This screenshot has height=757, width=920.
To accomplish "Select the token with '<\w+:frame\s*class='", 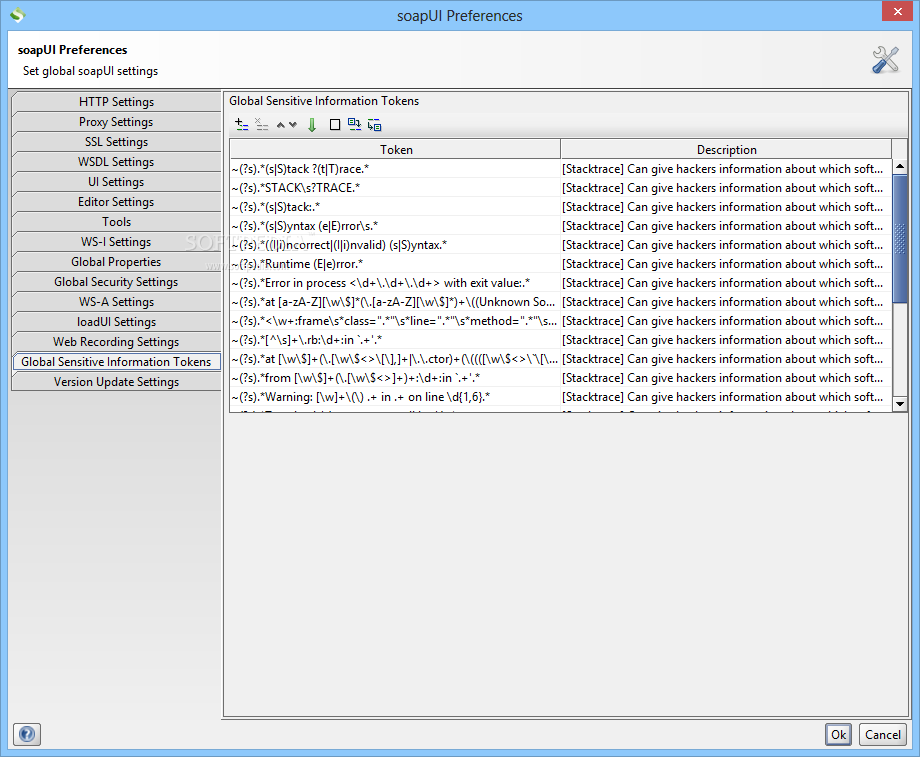I will pyautogui.click(x=395, y=321).
